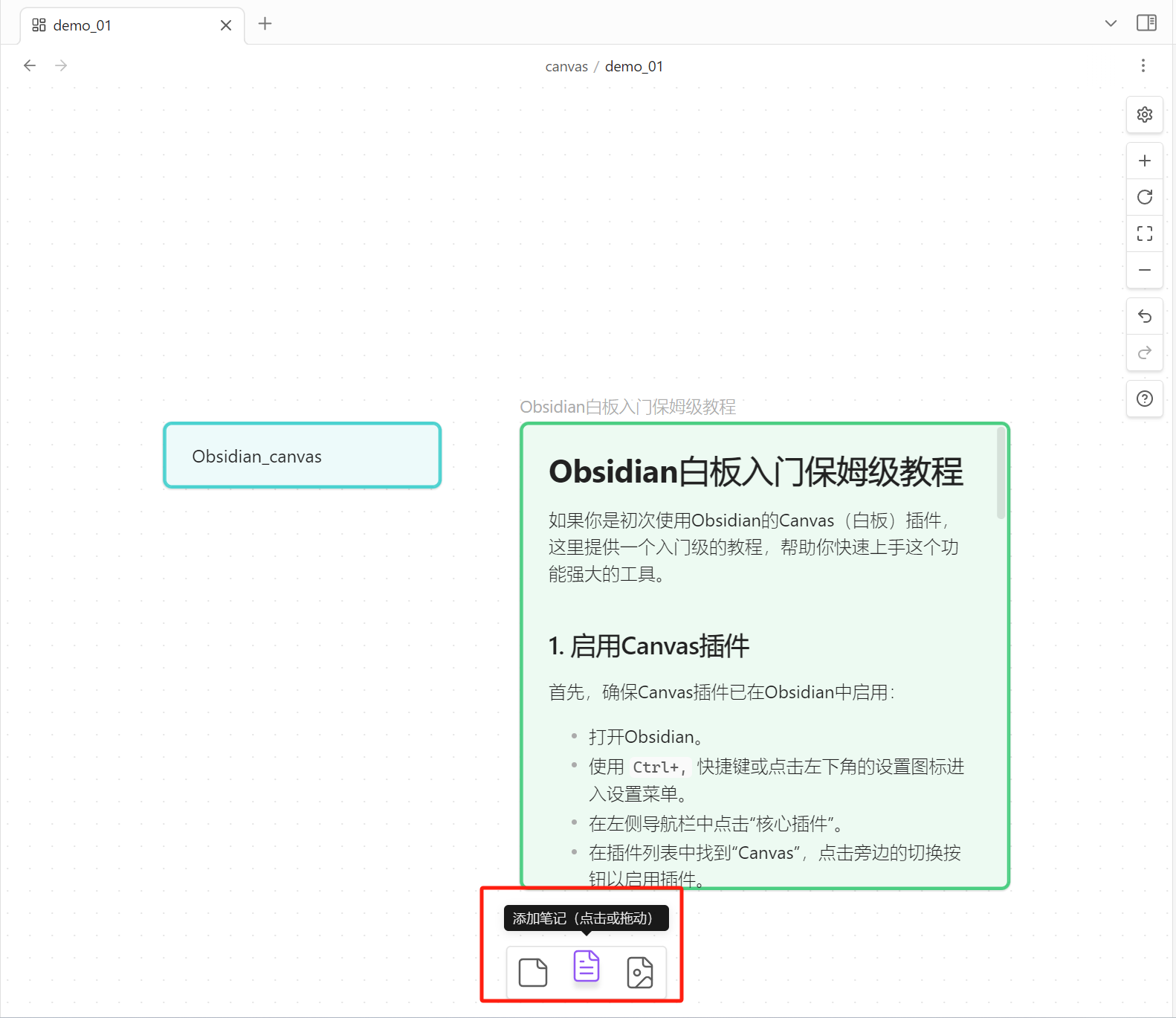1176x1018 pixels.
Task: Add note from vault icon
Action: click(x=587, y=966)
